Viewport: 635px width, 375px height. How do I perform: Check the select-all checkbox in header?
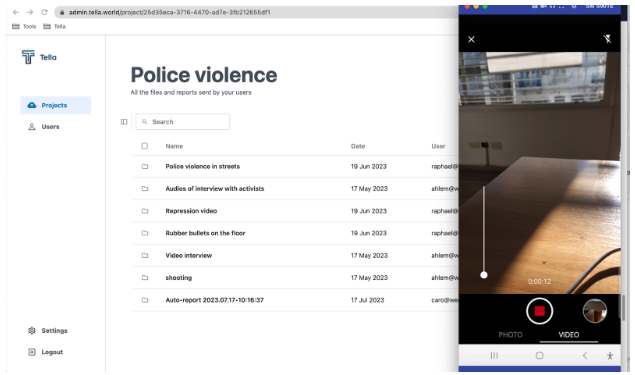click(145, 146)
